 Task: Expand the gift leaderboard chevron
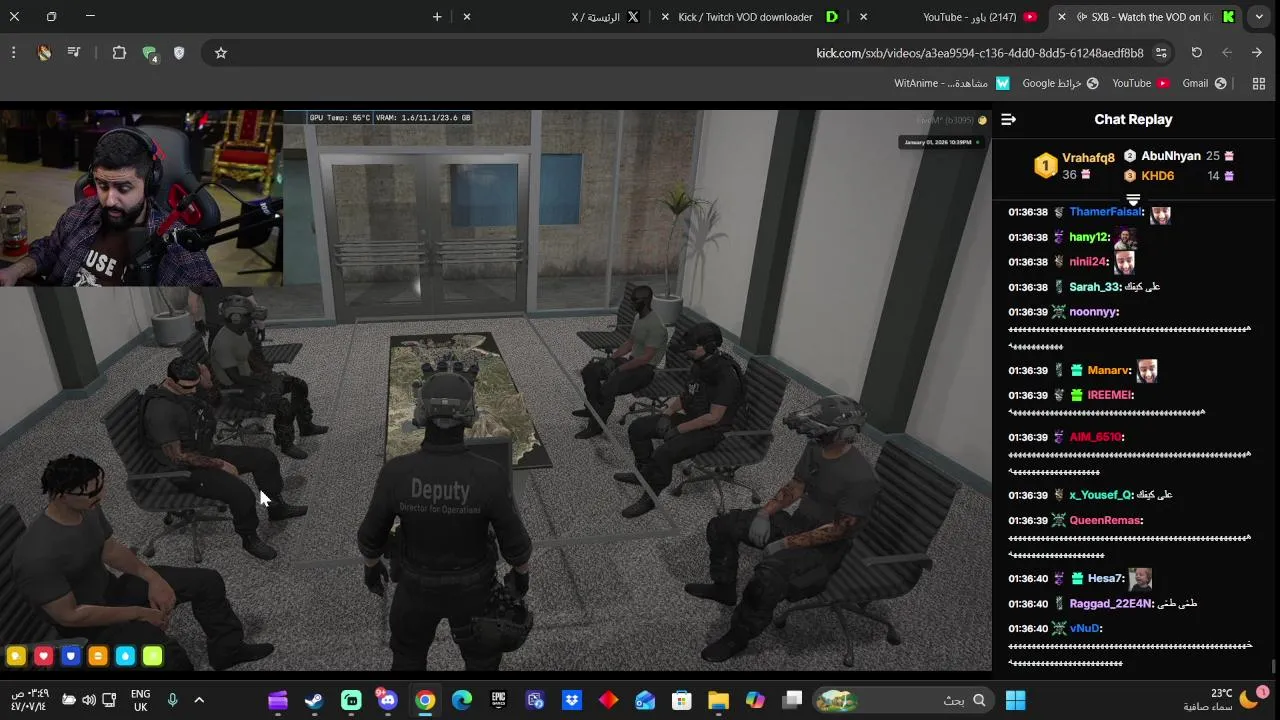tap(1133, 200)
